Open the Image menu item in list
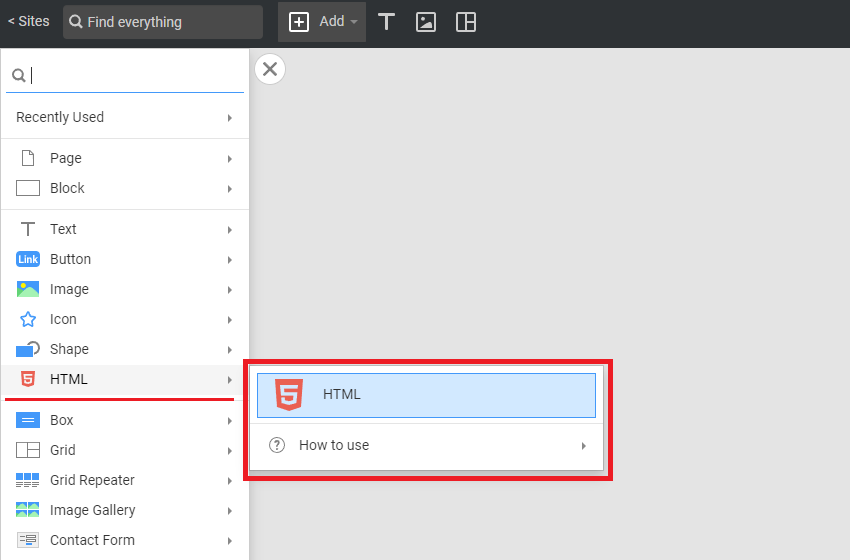The image size is (850, 560). pos(125,289)
